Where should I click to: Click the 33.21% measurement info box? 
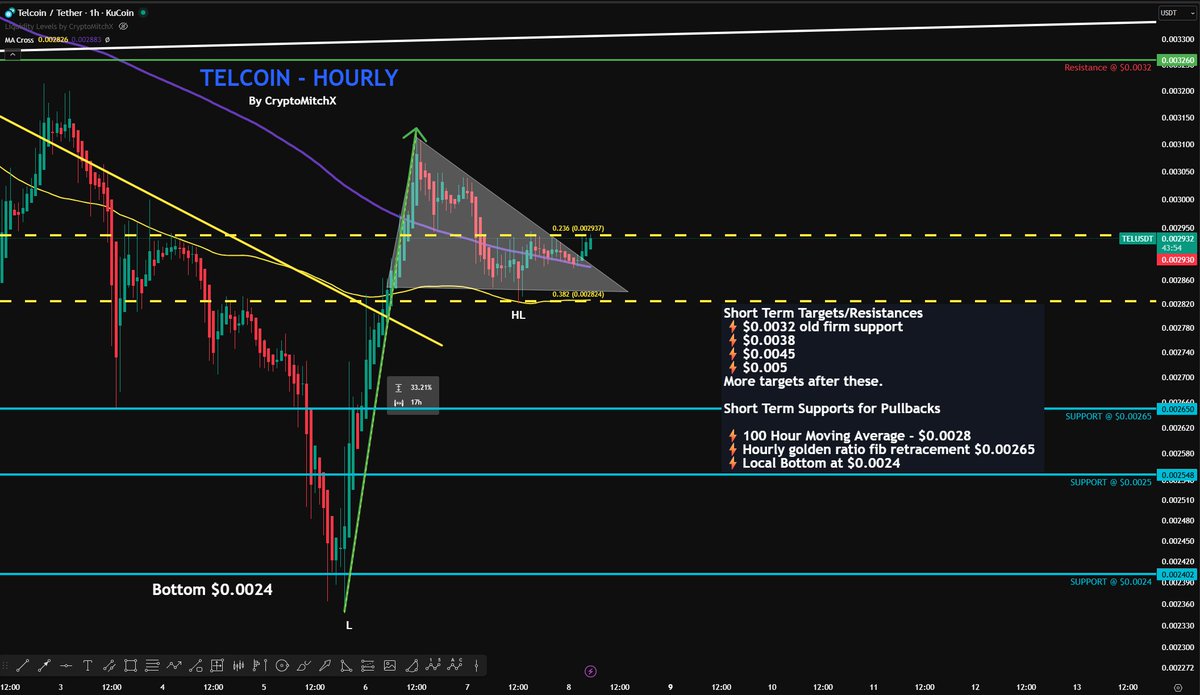(412, 395)
